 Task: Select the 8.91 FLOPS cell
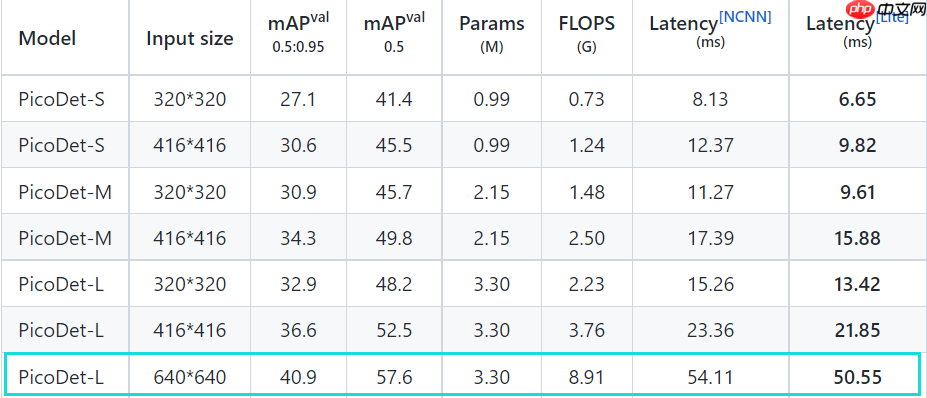pyautogui.click(x=586, y=377)
